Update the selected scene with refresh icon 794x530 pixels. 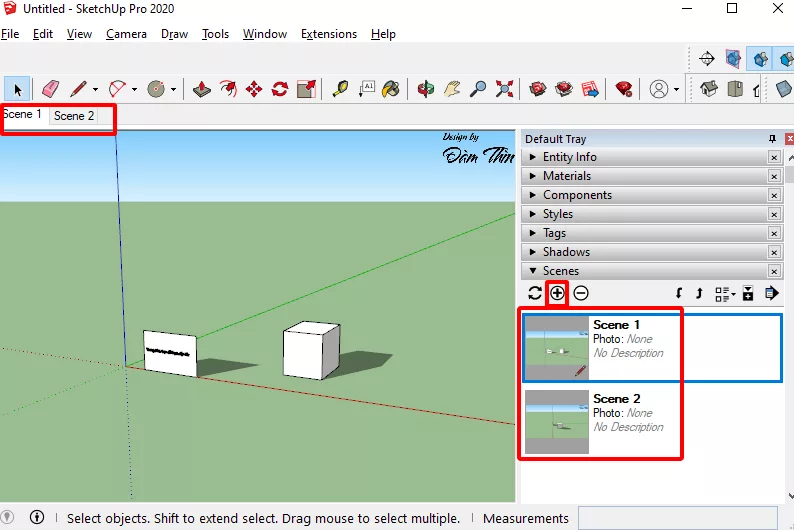click(535, 294)
